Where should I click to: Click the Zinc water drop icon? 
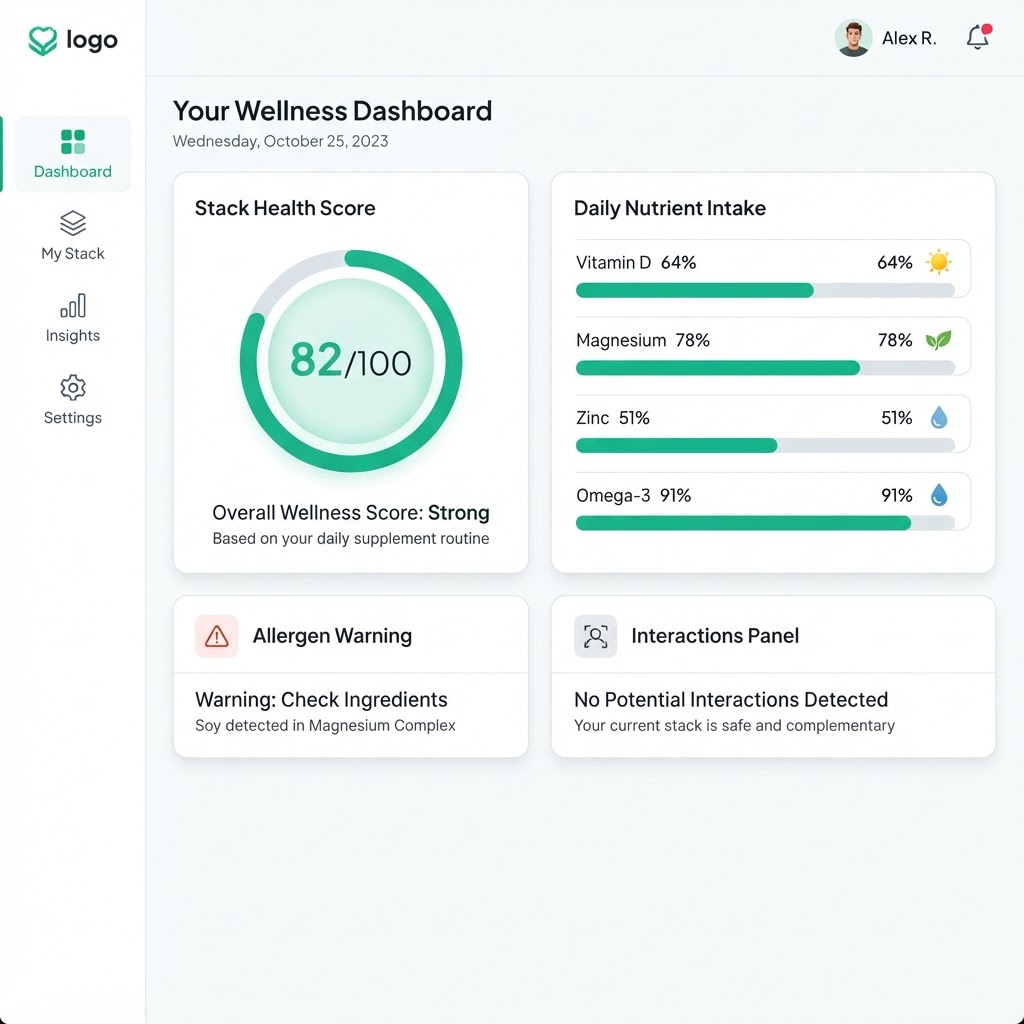[939, 417]
